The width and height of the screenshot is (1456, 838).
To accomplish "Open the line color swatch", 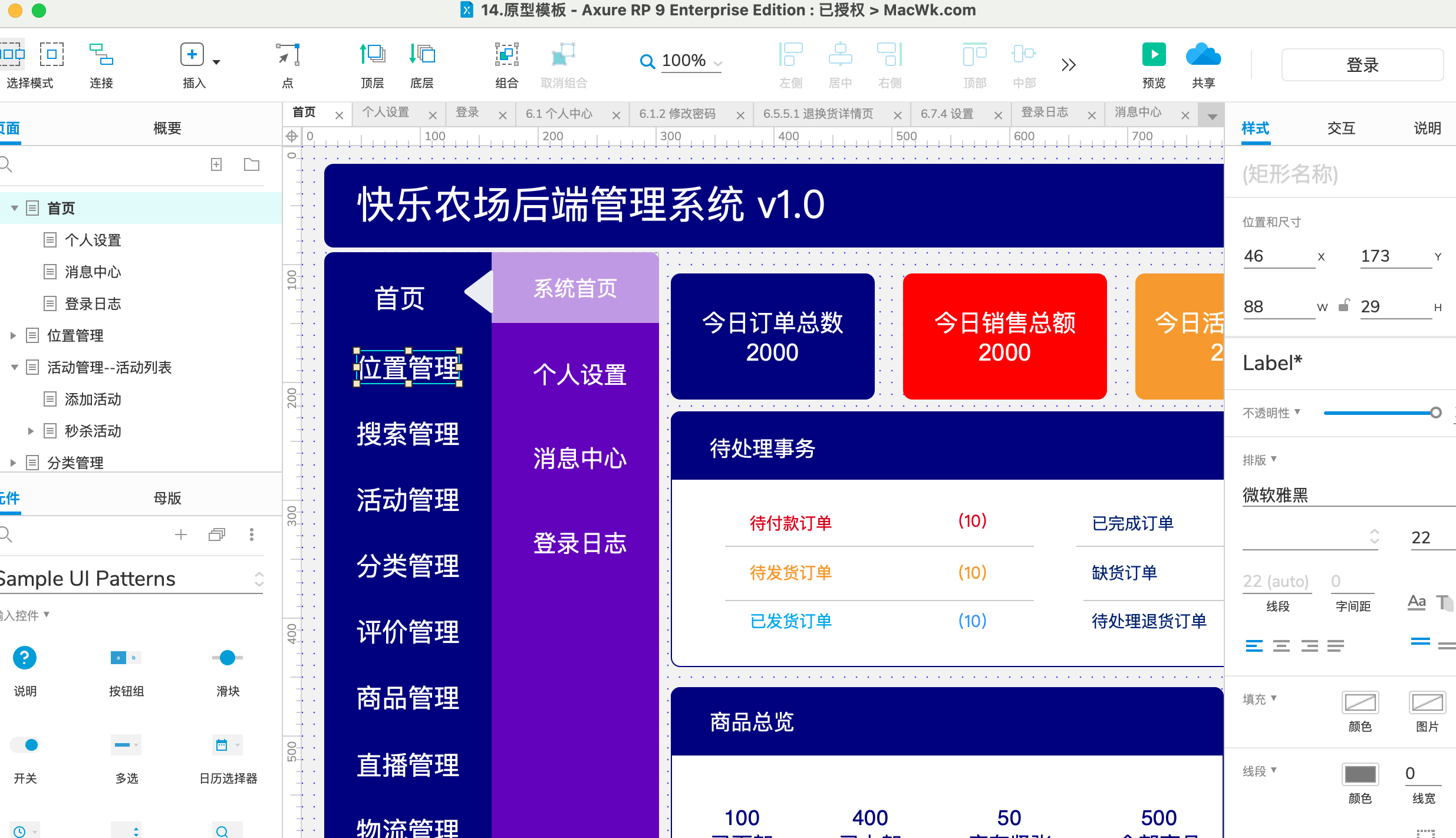I will 1360,774.
